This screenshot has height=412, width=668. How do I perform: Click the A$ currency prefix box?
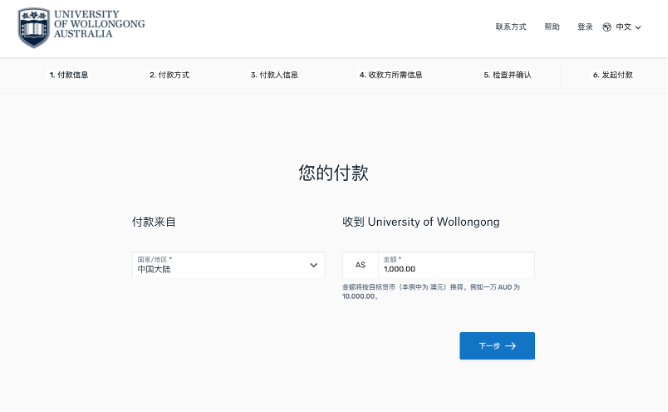(x=360, y=265)
